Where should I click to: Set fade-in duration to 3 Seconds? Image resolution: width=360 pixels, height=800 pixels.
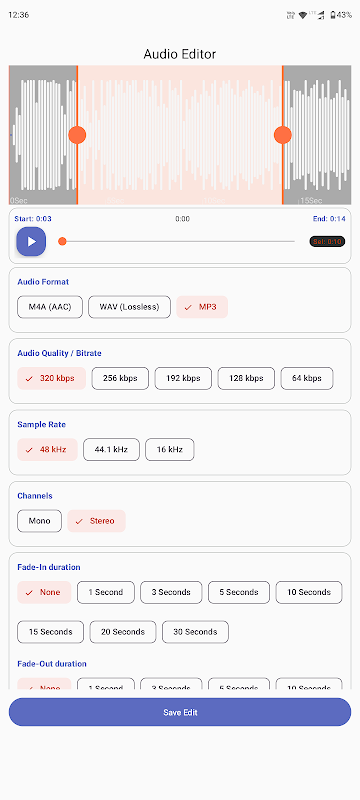tap(171, 592)
